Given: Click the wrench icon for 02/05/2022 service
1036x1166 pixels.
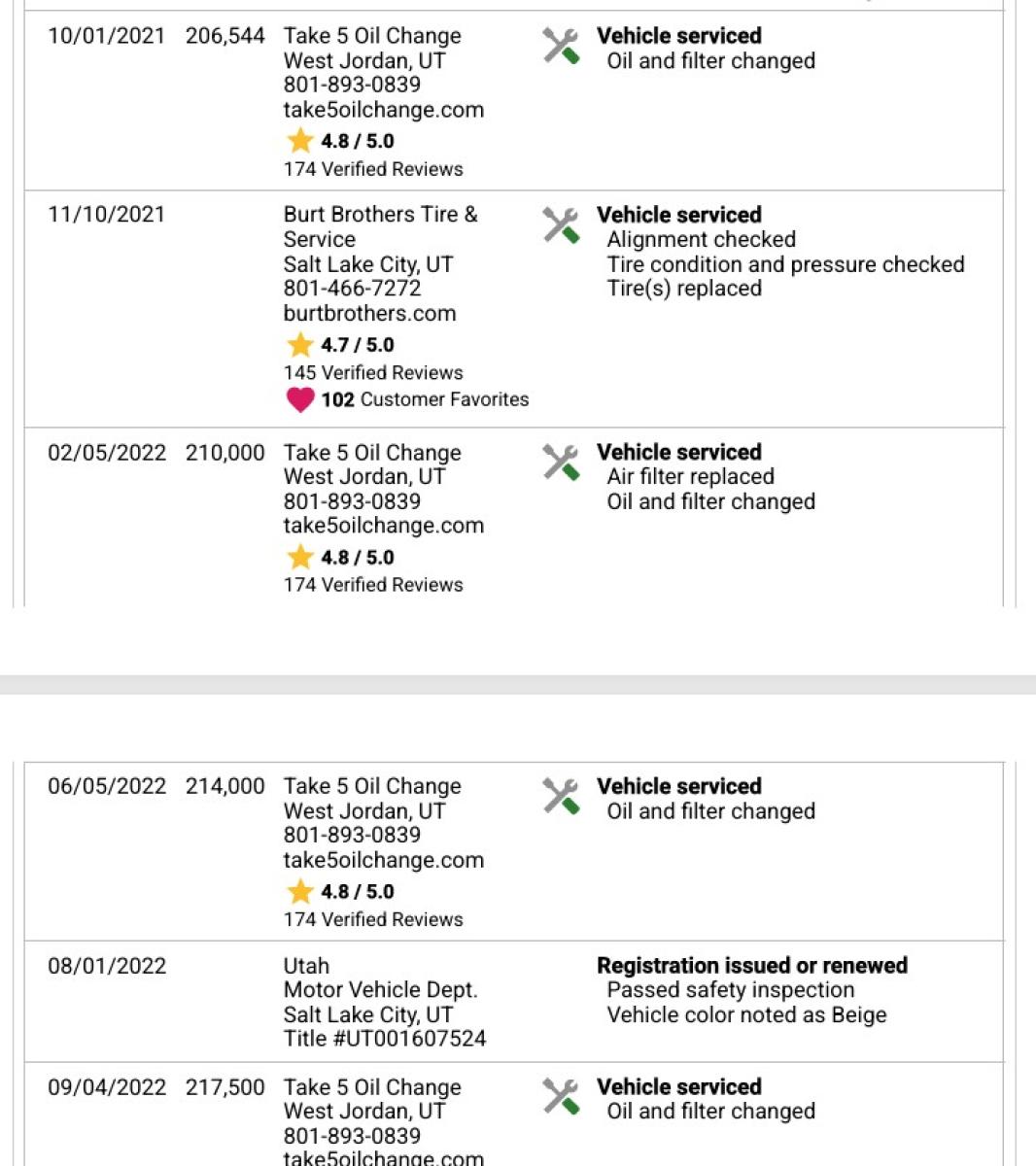Looking at the screenshot, I should tap(561, 463).
